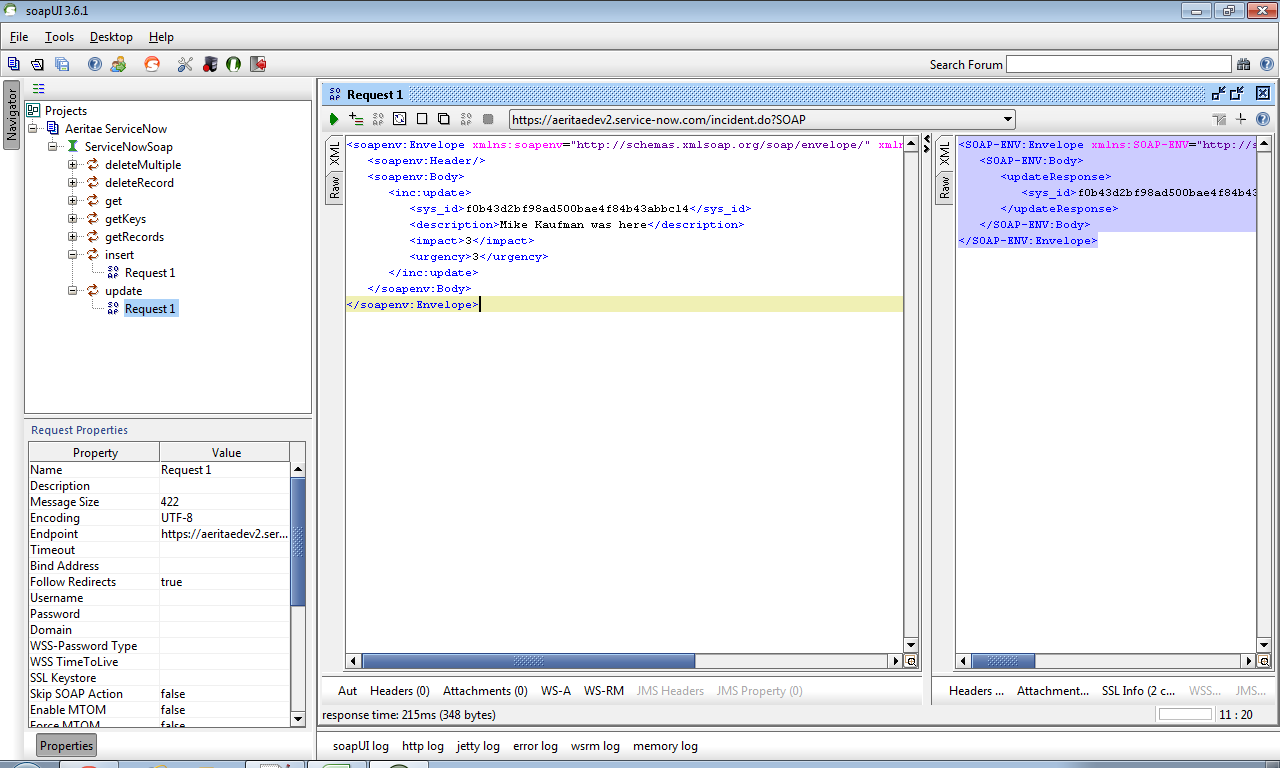Click the second restore panel arrow icon
1280x768 pixels.
[x=1237, y=93]
